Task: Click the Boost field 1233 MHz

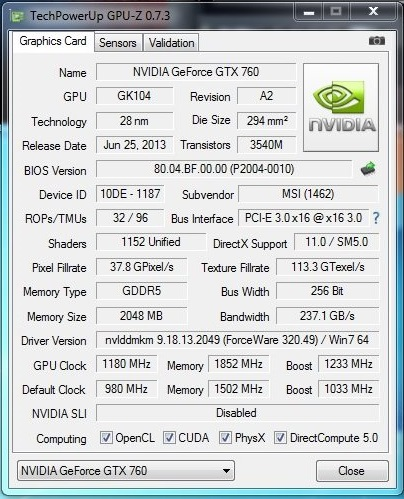Action: pos(348,364)
